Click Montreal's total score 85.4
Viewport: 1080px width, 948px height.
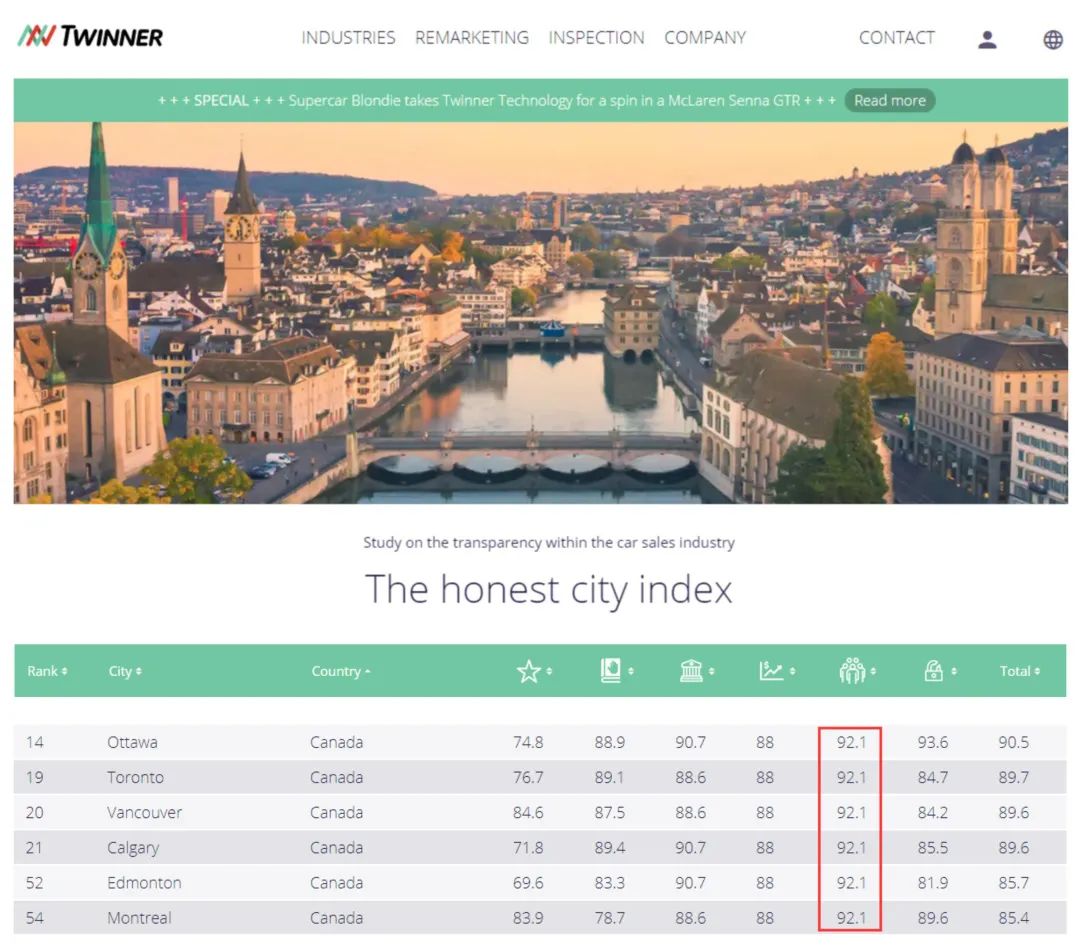1013,918
